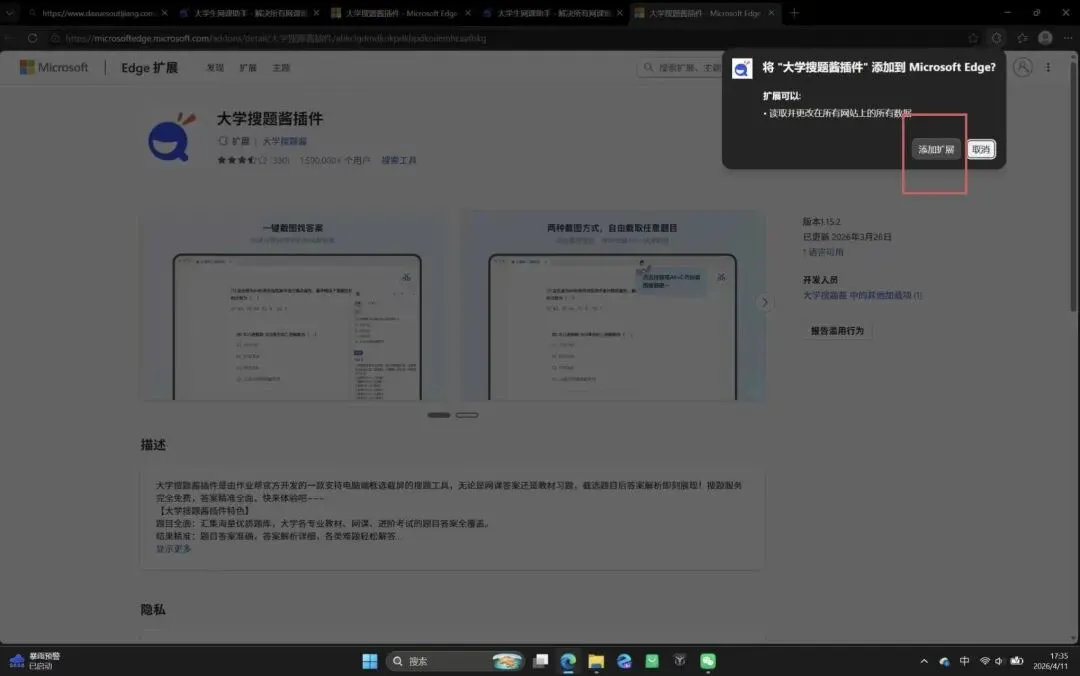1080x676 pixels.
Task: Open the Wi-Fi network tray icon
Action: [985, 661]
